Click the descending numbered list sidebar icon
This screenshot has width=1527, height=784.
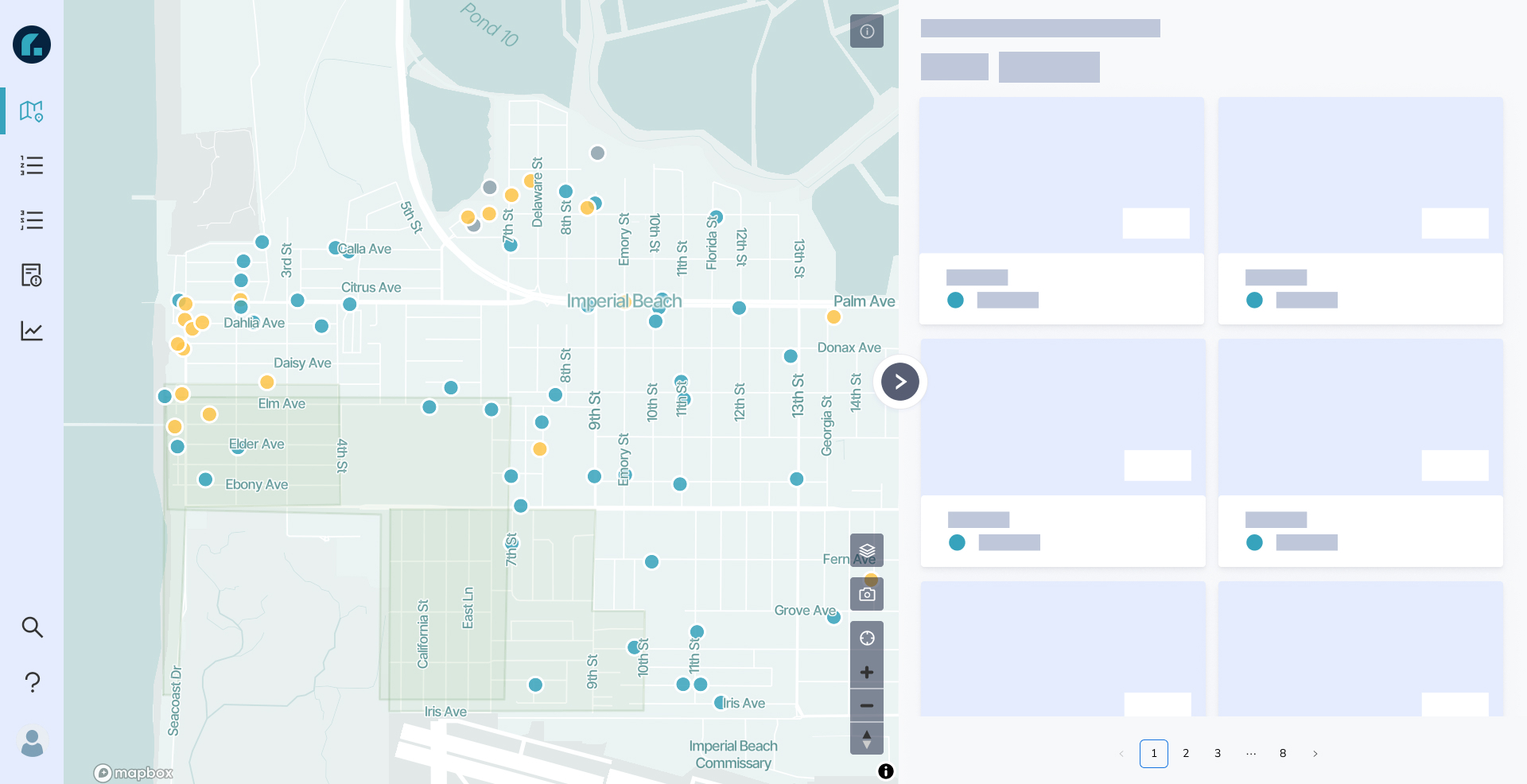[32, 220]
